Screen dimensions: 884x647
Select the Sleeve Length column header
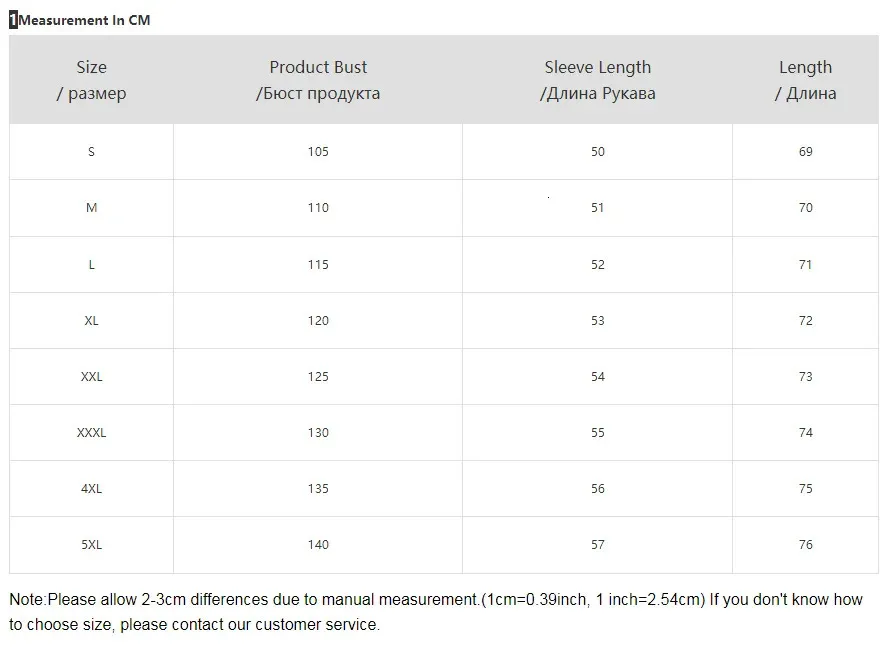pos(597,80)
